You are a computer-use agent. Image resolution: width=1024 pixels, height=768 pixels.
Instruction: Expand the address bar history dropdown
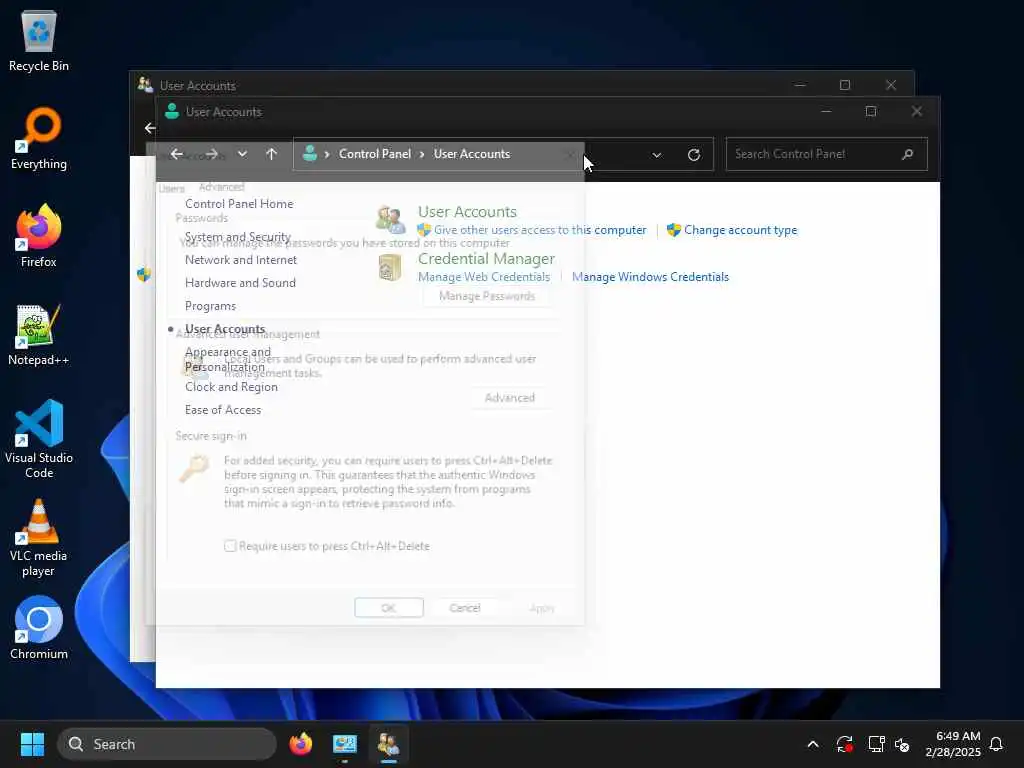click(657, 155)
